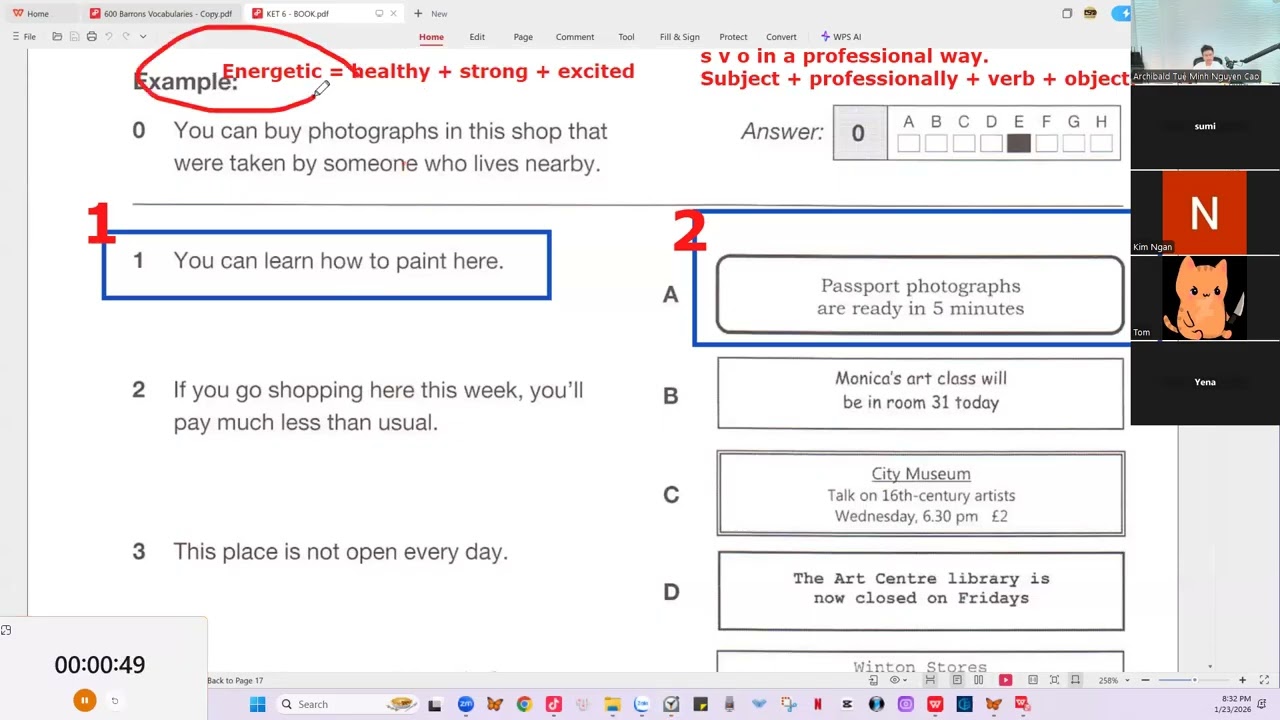Click the taskbar Search box
Image resolution: width=1280 pixels, height=720 pixels.
(346, 704)
